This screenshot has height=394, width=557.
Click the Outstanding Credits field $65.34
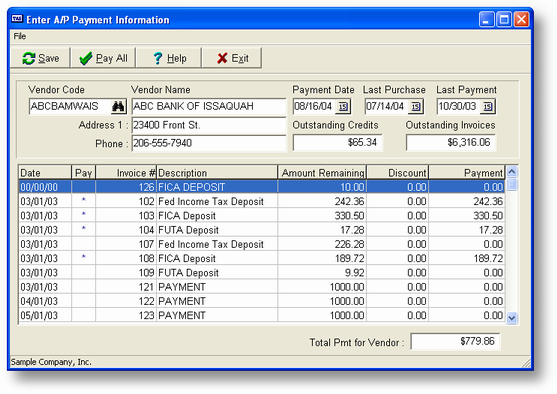point(337,142)
